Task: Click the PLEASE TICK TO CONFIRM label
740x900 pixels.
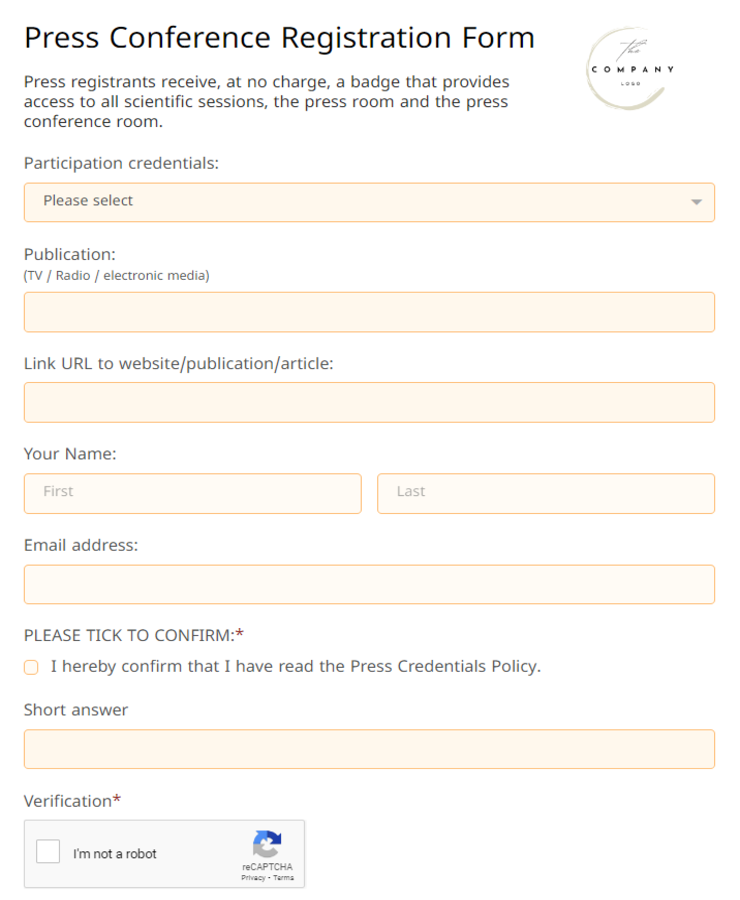Action: point(131,635)
